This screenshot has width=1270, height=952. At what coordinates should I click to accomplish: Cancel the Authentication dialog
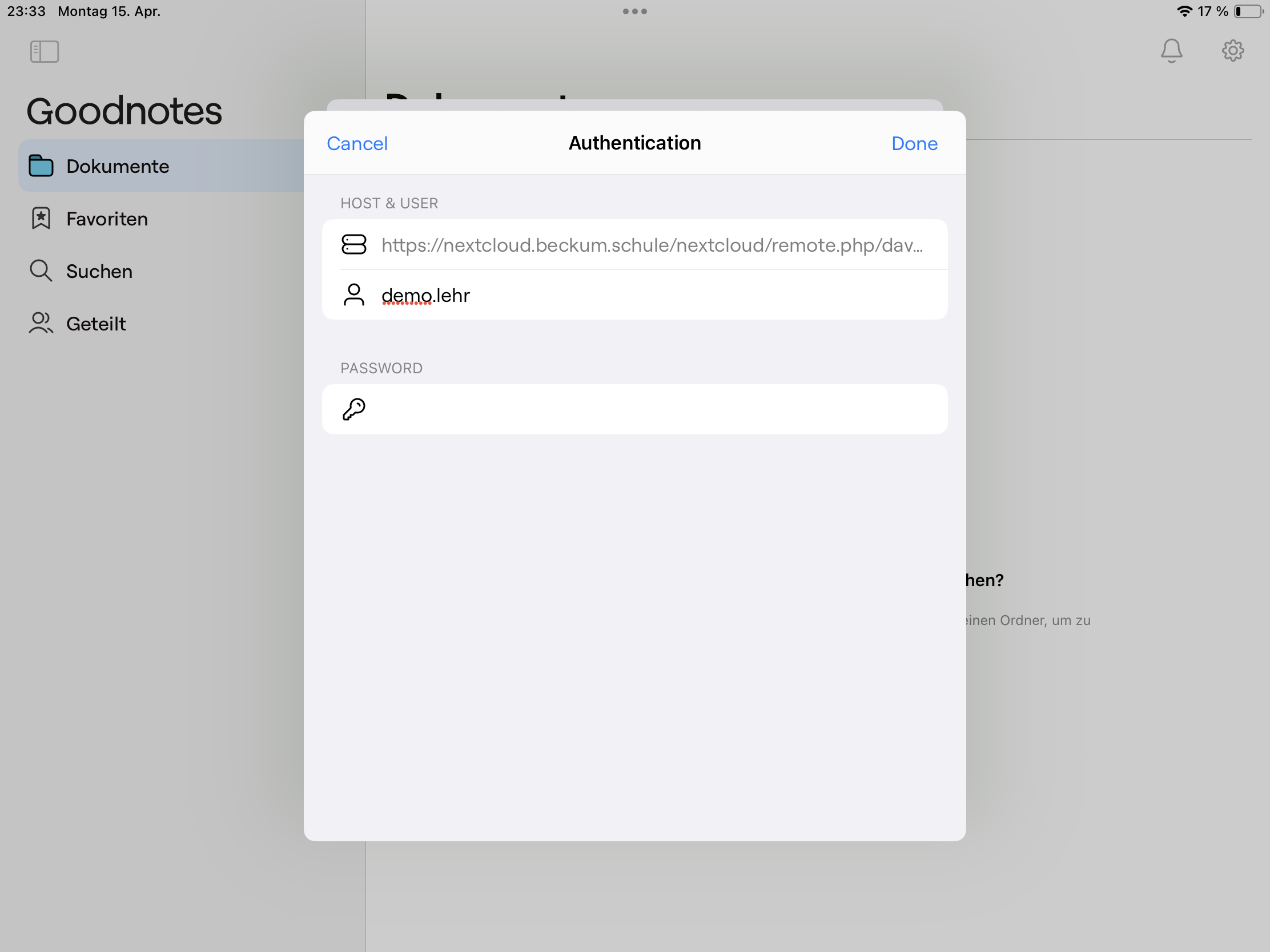[x=357, y=143]
